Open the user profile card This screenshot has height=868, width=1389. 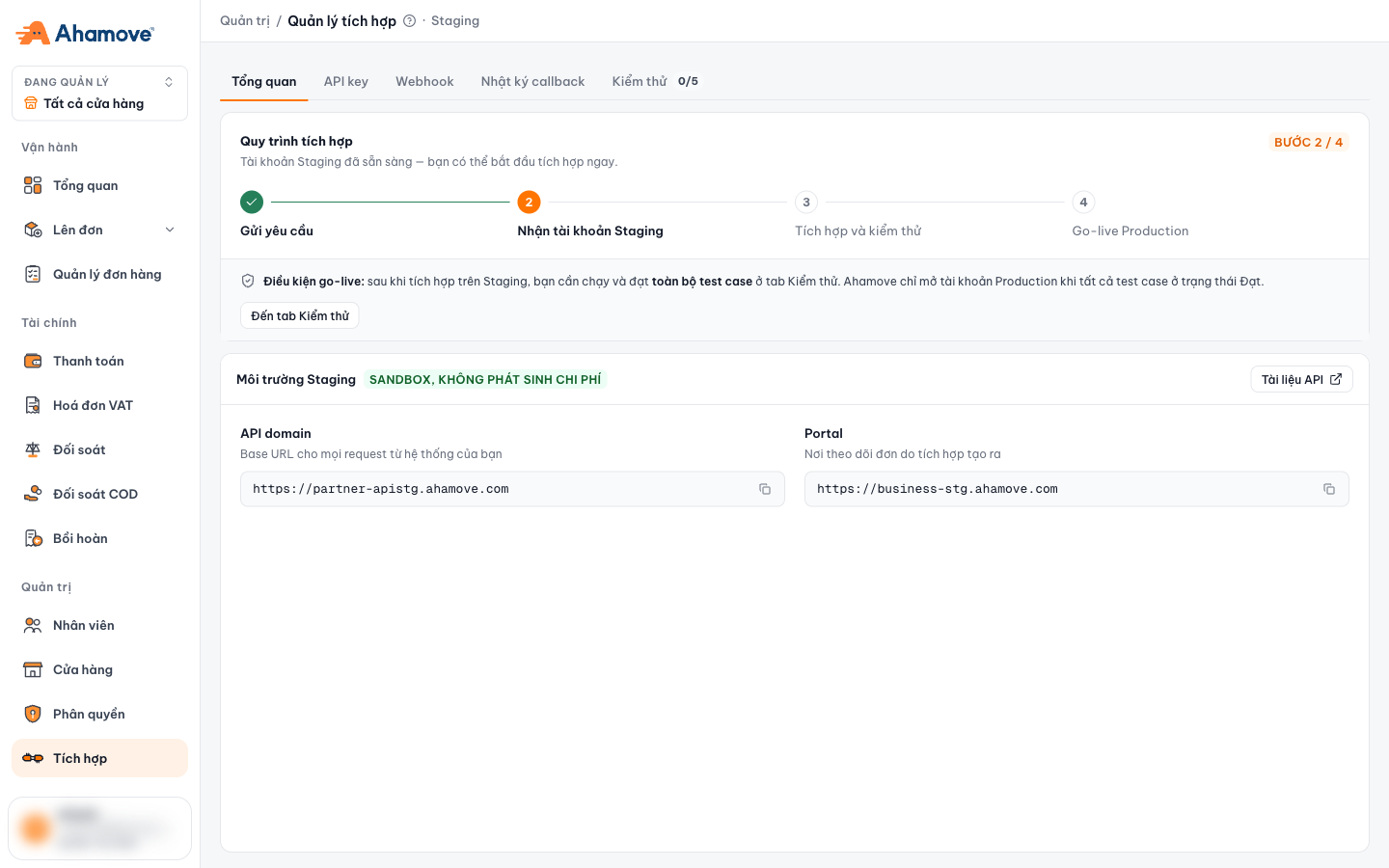[99, 827]
